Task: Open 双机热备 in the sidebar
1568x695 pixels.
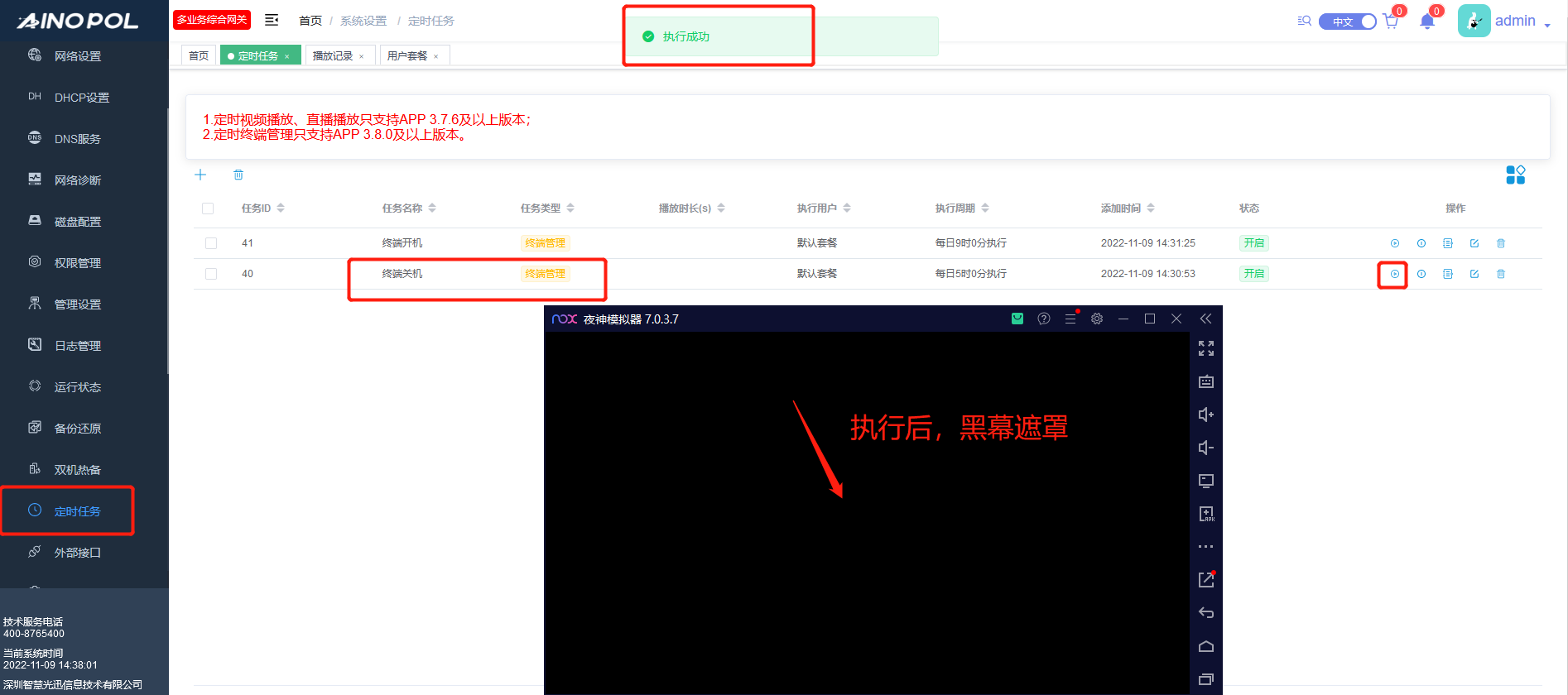Action: click(84, 470)
